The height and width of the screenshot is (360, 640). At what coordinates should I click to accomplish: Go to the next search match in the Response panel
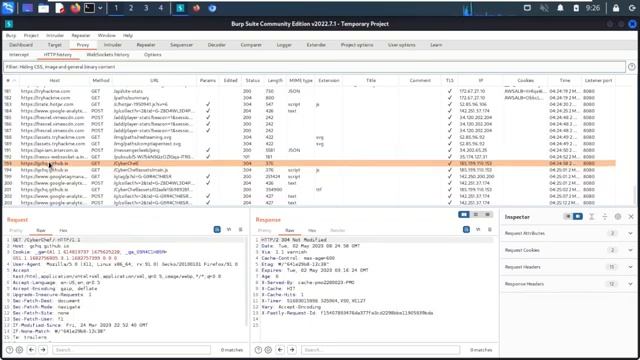pyautogui.click(x=292, y=350)
